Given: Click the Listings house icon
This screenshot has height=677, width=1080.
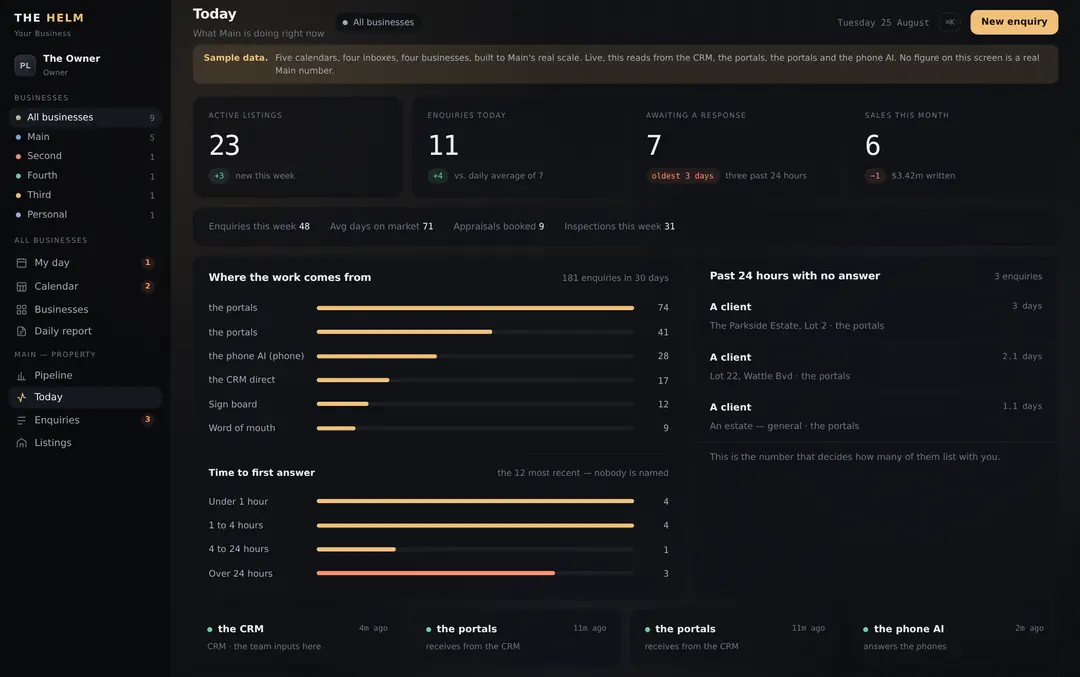Looking at the screenshot, I should point(21,443).
